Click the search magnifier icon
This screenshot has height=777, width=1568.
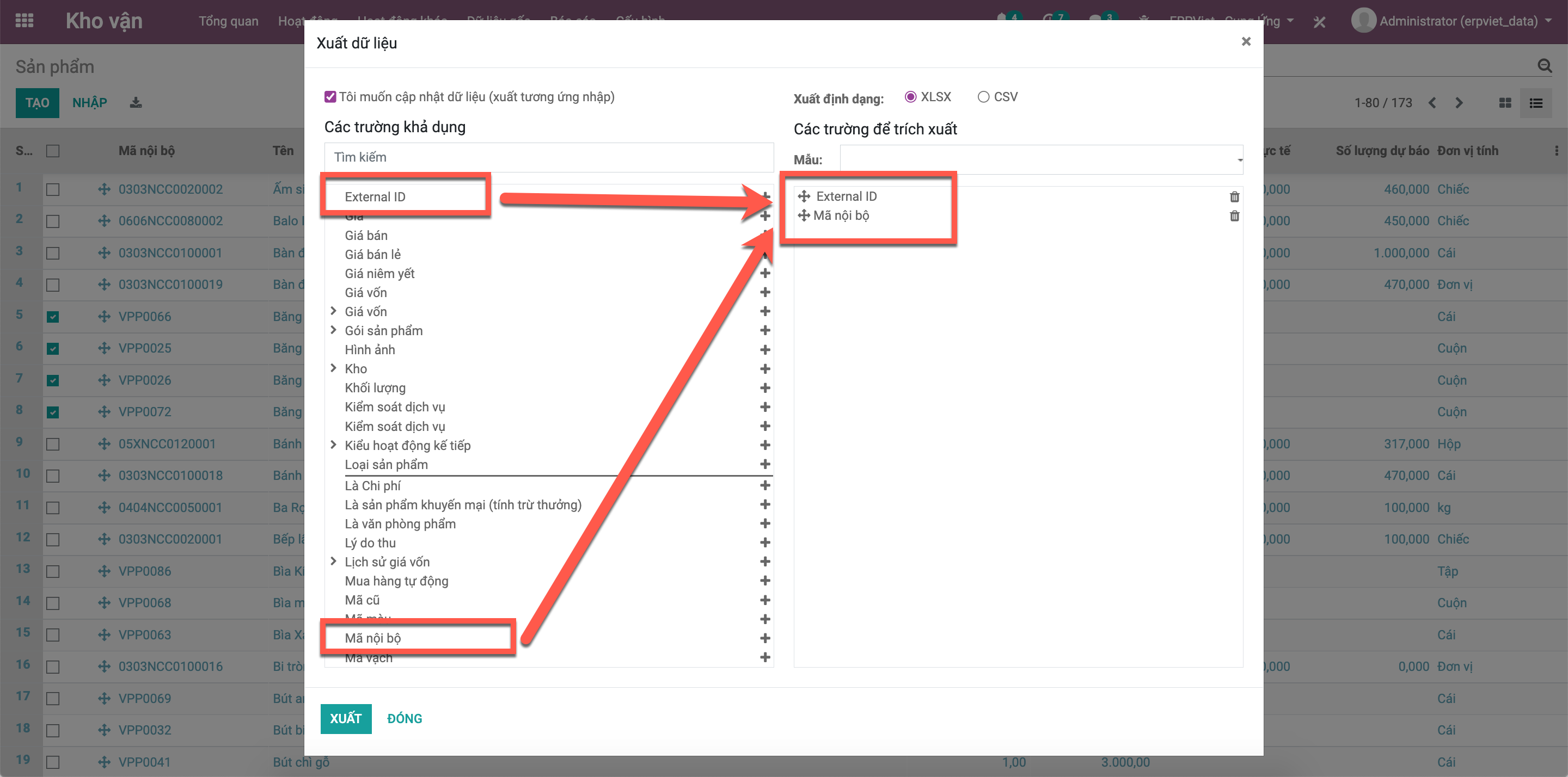tap(1544, 66)
